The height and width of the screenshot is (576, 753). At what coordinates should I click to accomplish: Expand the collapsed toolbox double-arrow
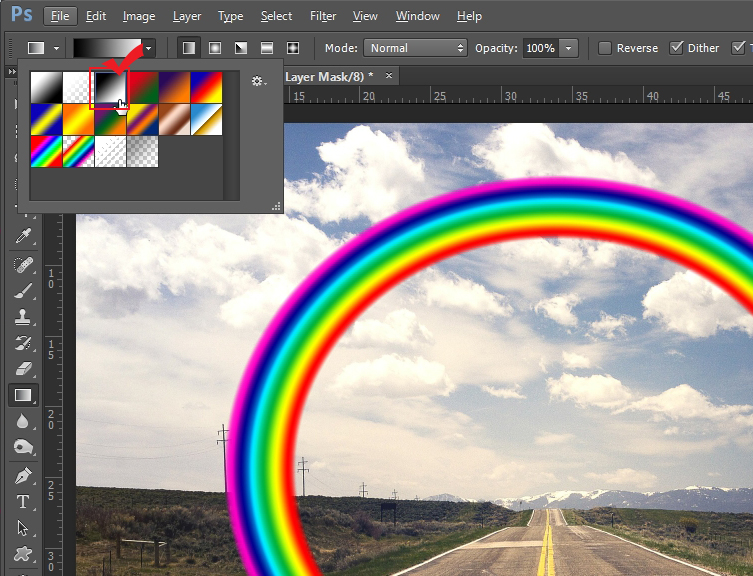pyautogui.click(x=12, y=72)
